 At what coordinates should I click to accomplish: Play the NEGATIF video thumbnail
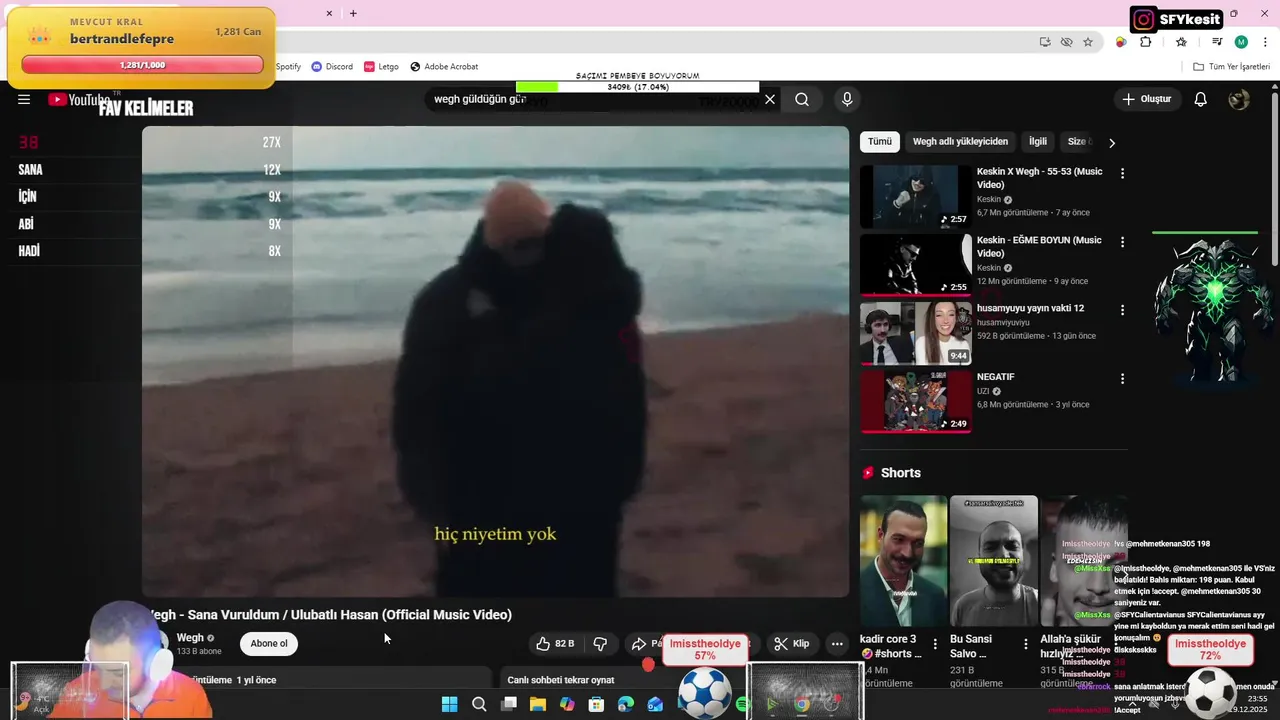click(915, 402)
